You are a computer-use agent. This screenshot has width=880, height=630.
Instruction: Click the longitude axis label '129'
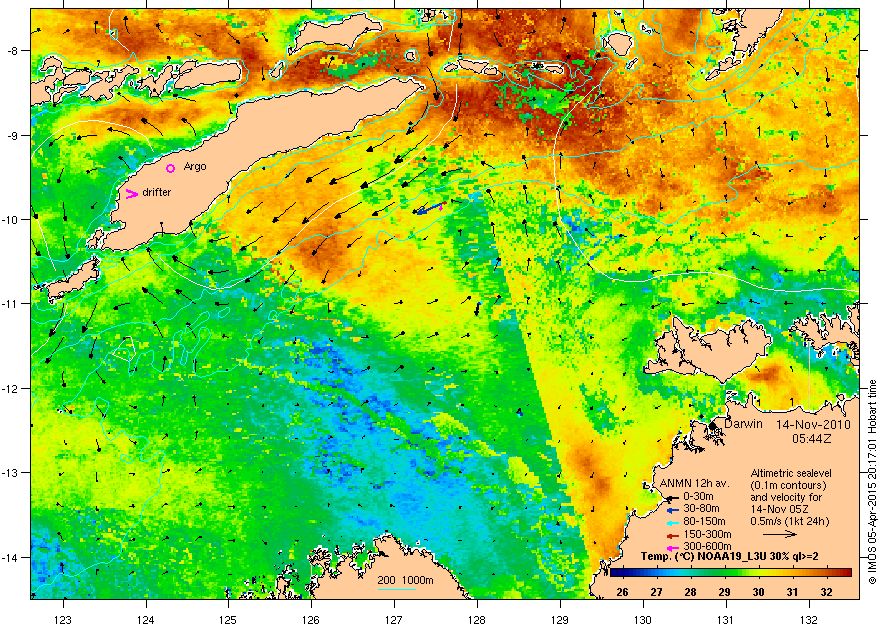click(560, 619)
